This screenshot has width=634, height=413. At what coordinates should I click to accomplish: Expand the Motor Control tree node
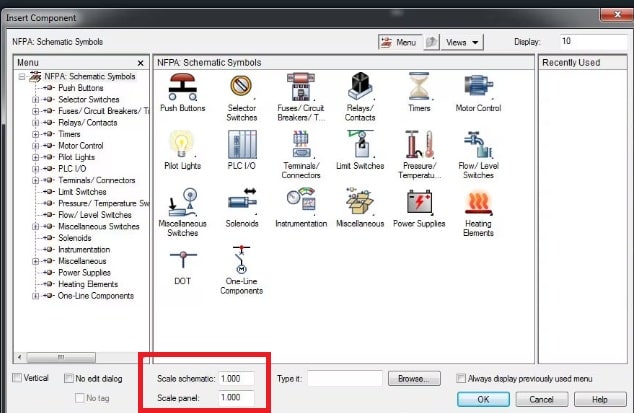36,146
